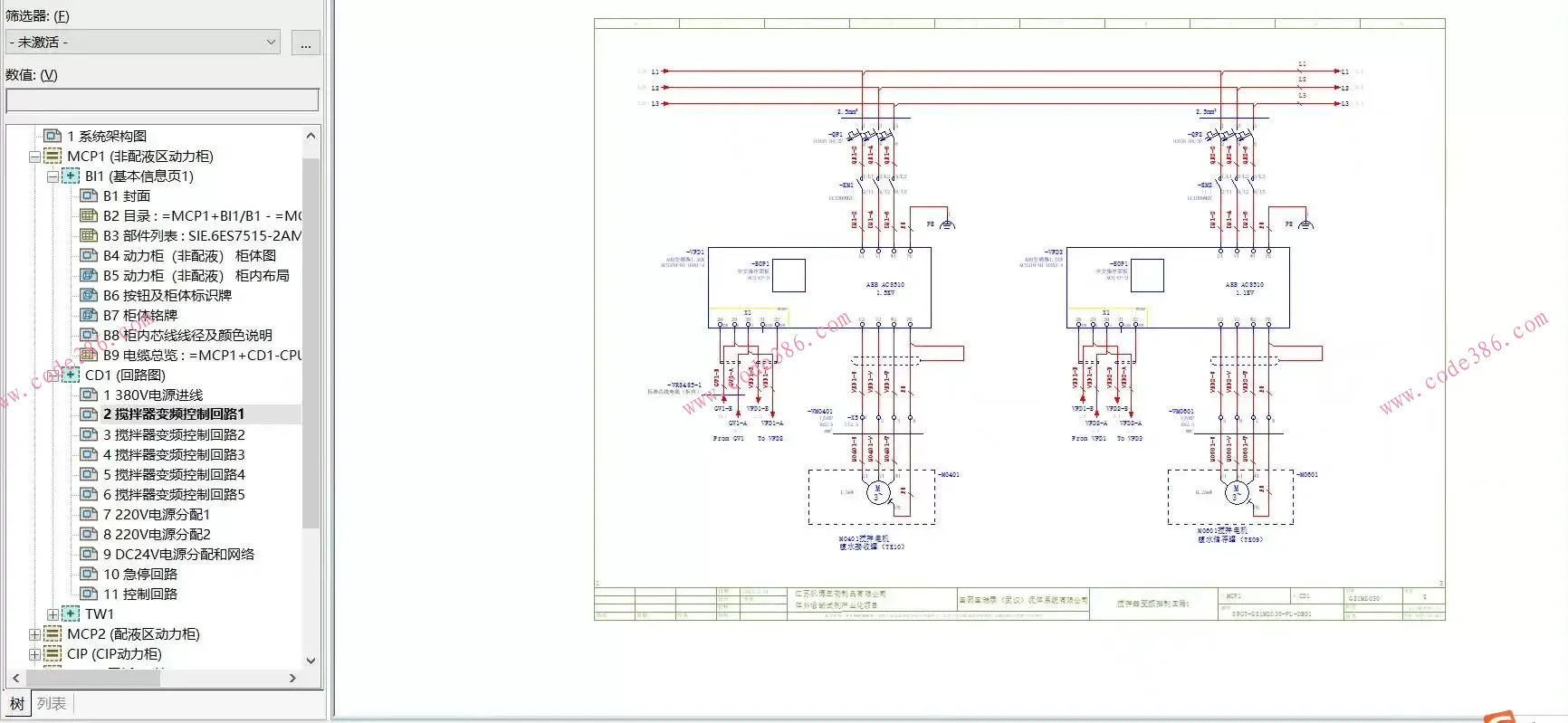The image size is (1568, 723).
Task: Click the 数值 input field
Action: pyautogui.click(x=162, y=100)
